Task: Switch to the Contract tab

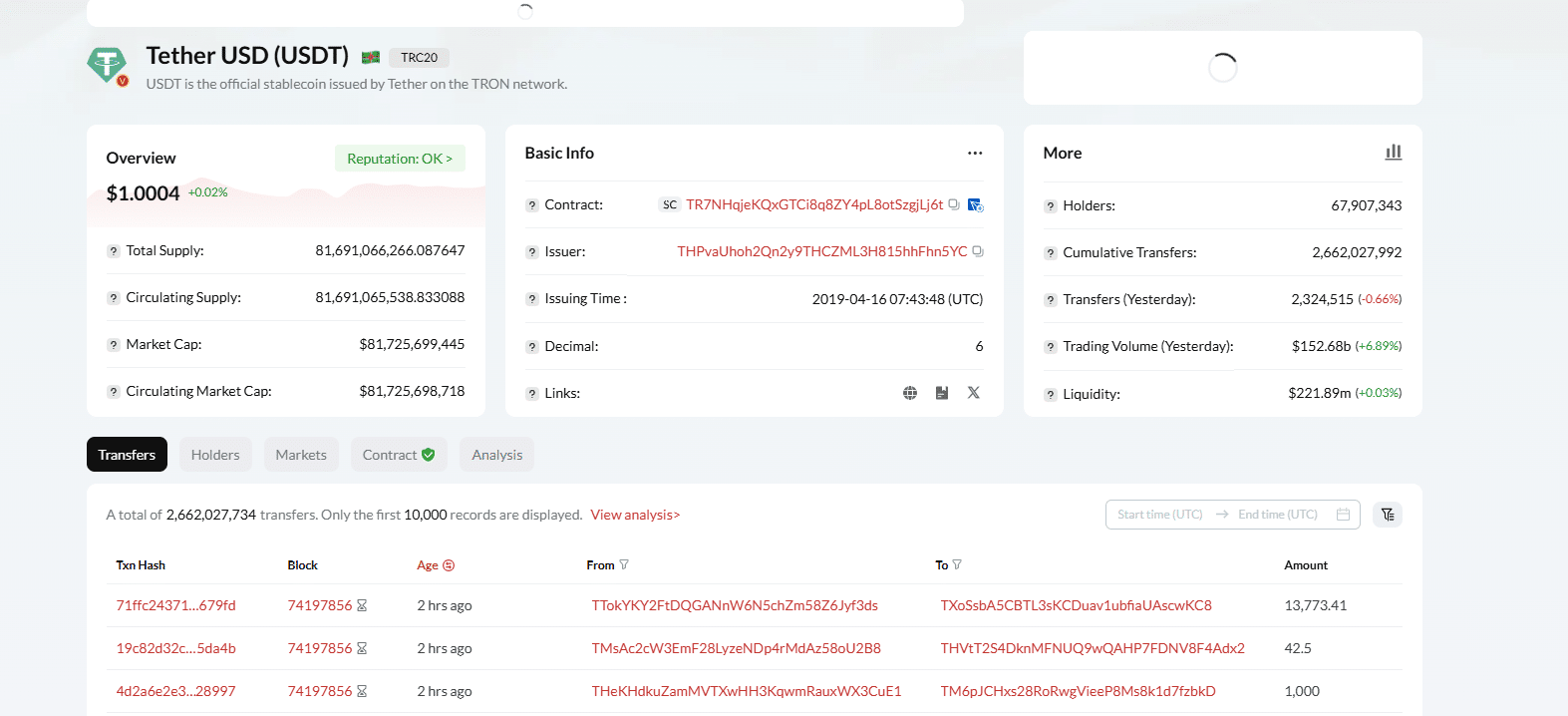Action: [x=399, y=455]
